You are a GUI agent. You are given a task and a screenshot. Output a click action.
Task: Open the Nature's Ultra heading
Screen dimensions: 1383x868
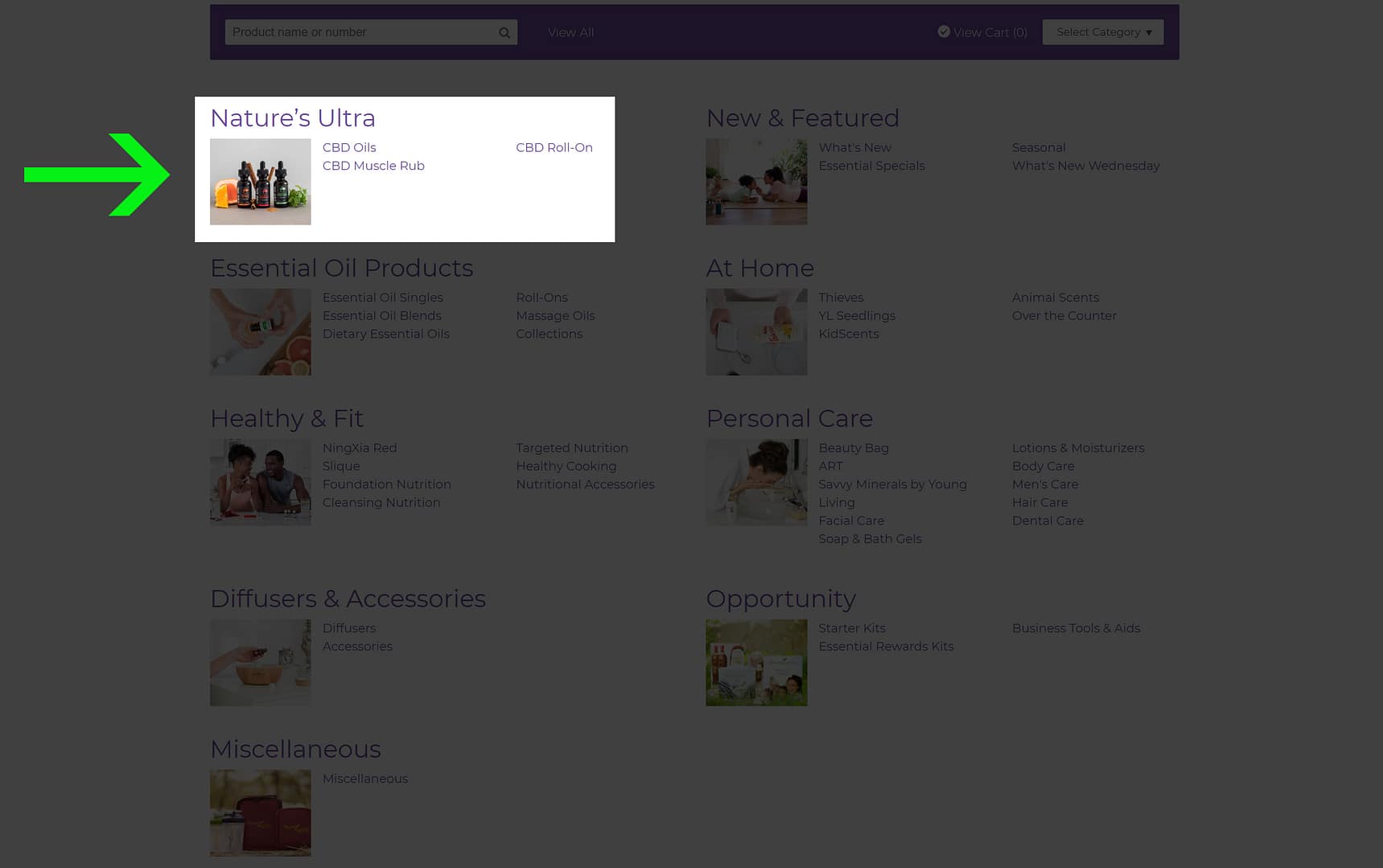[293, 118]
